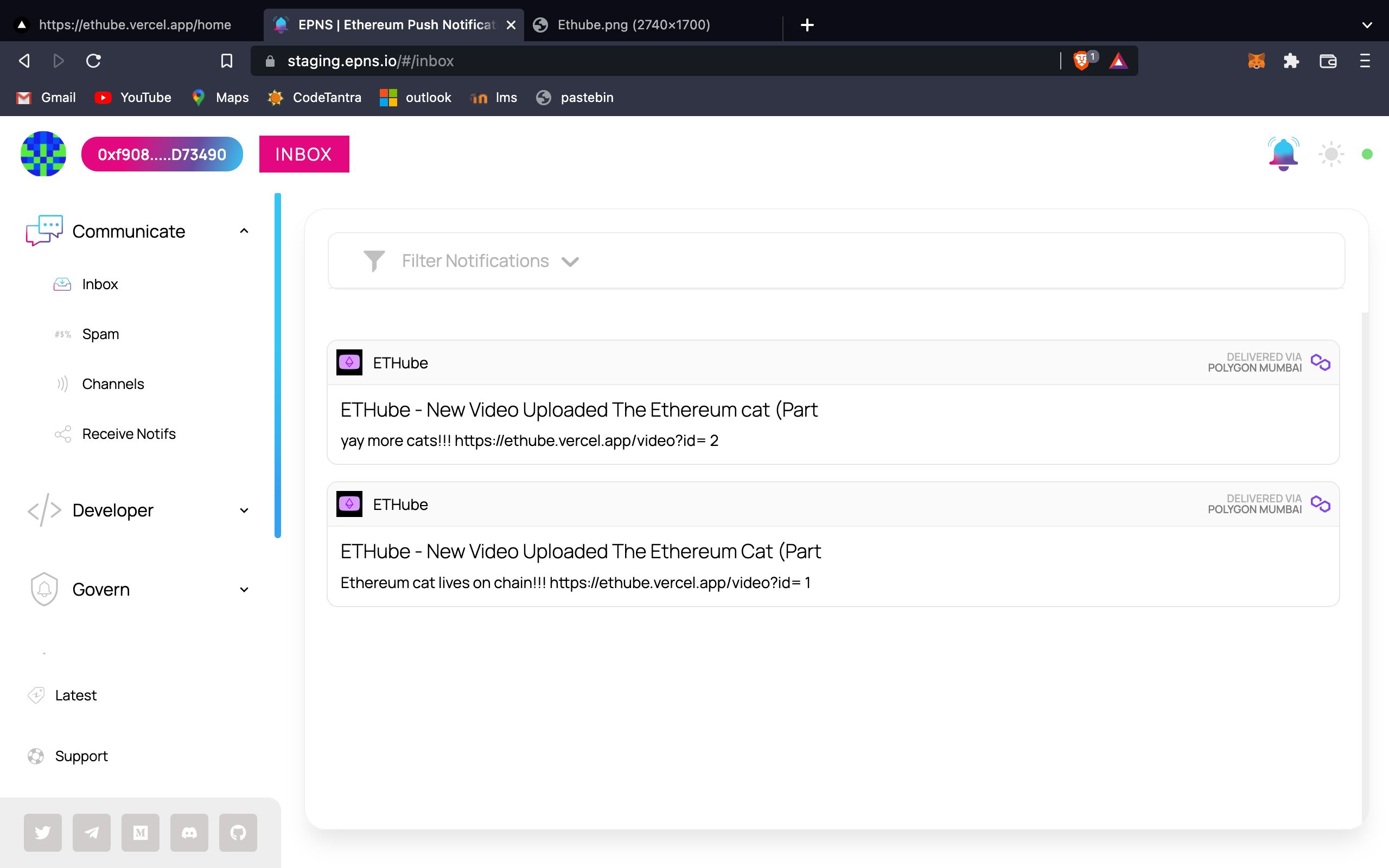The height and width of the screenshot is (868, 1389).
Task: Expand the Govern section chevron
Action: tap(244, 590)
